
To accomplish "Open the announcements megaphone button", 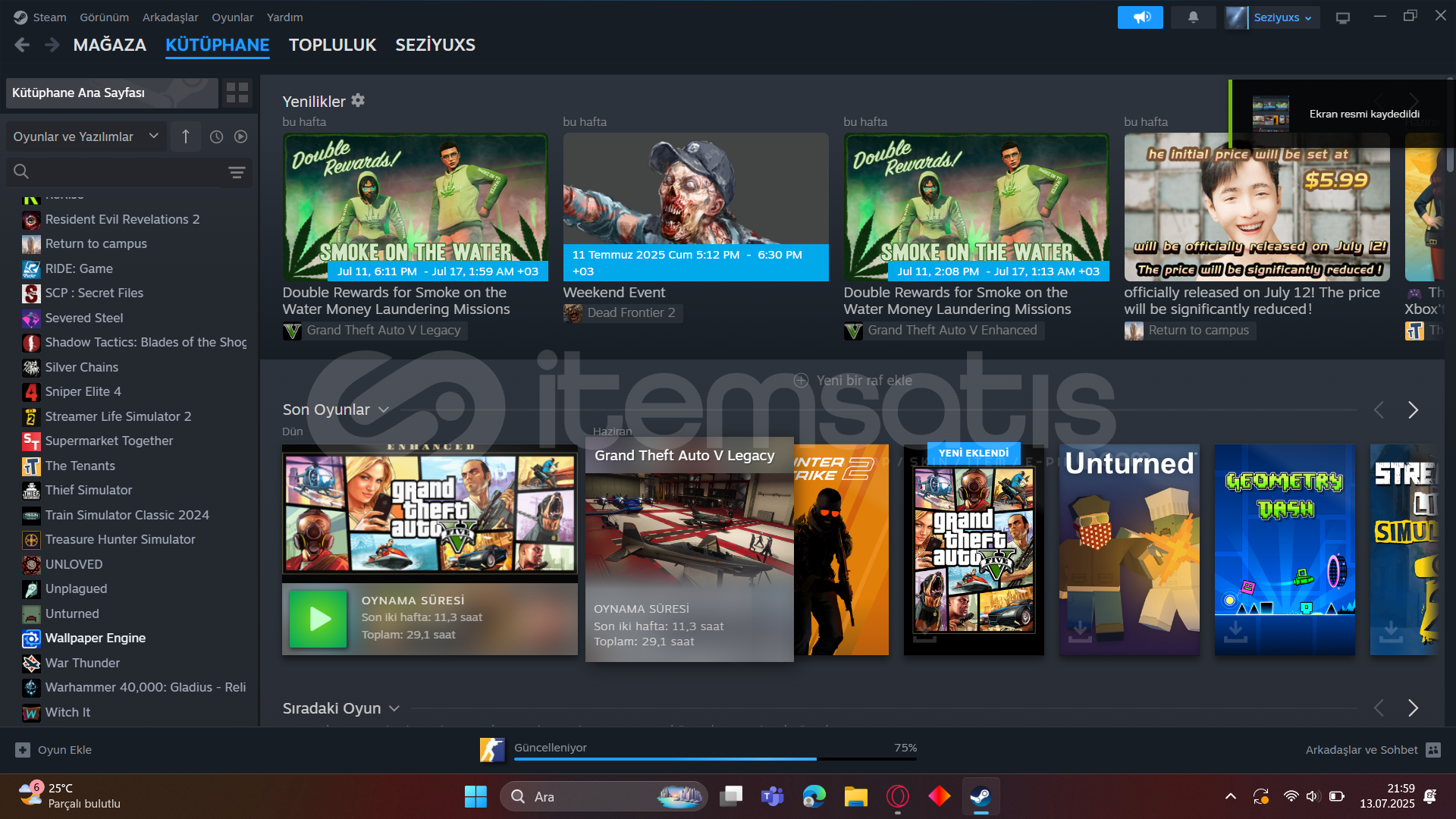I will (1140, 17).
